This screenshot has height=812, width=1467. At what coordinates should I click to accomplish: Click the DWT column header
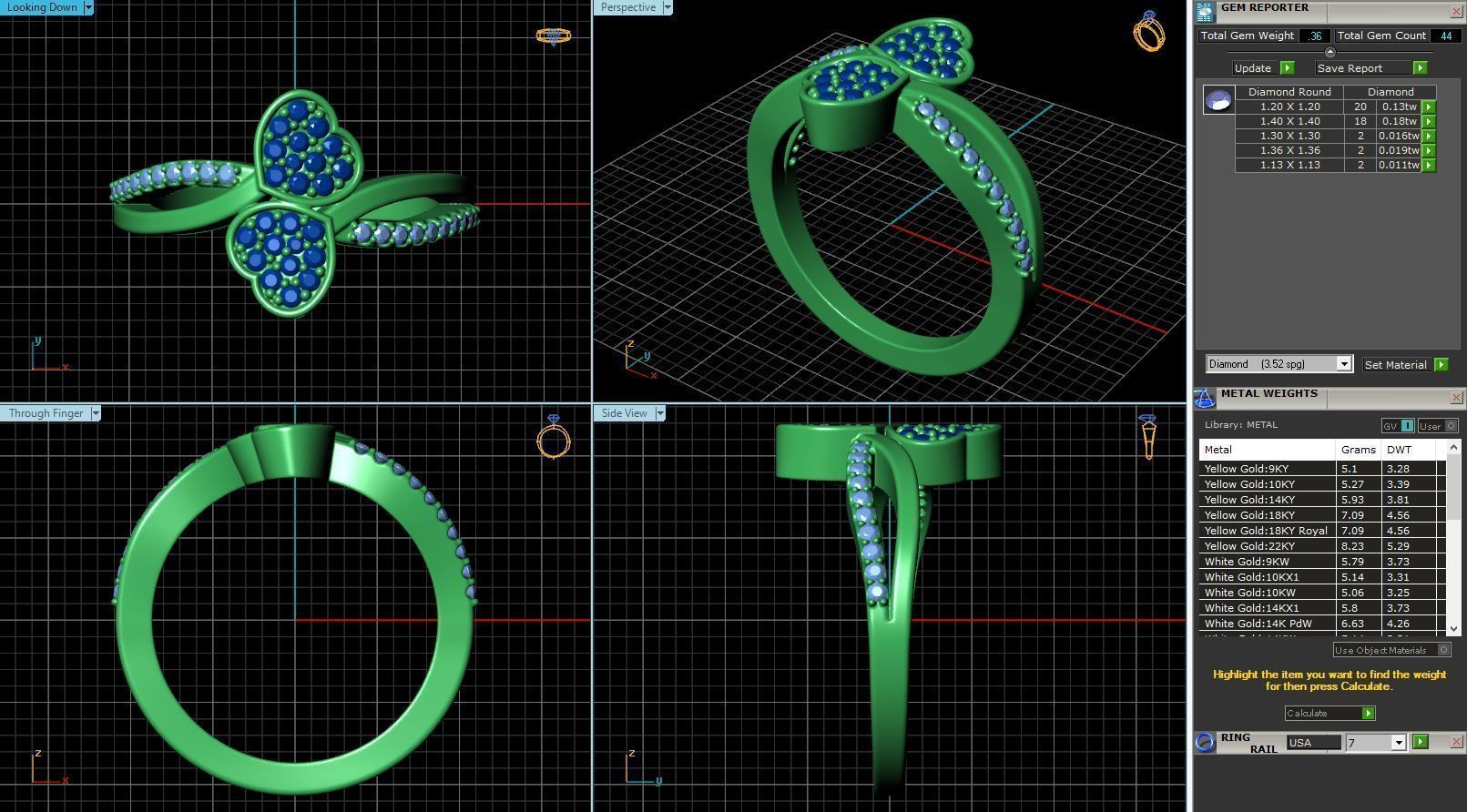pyautogui.click(x=1409, y=450)
